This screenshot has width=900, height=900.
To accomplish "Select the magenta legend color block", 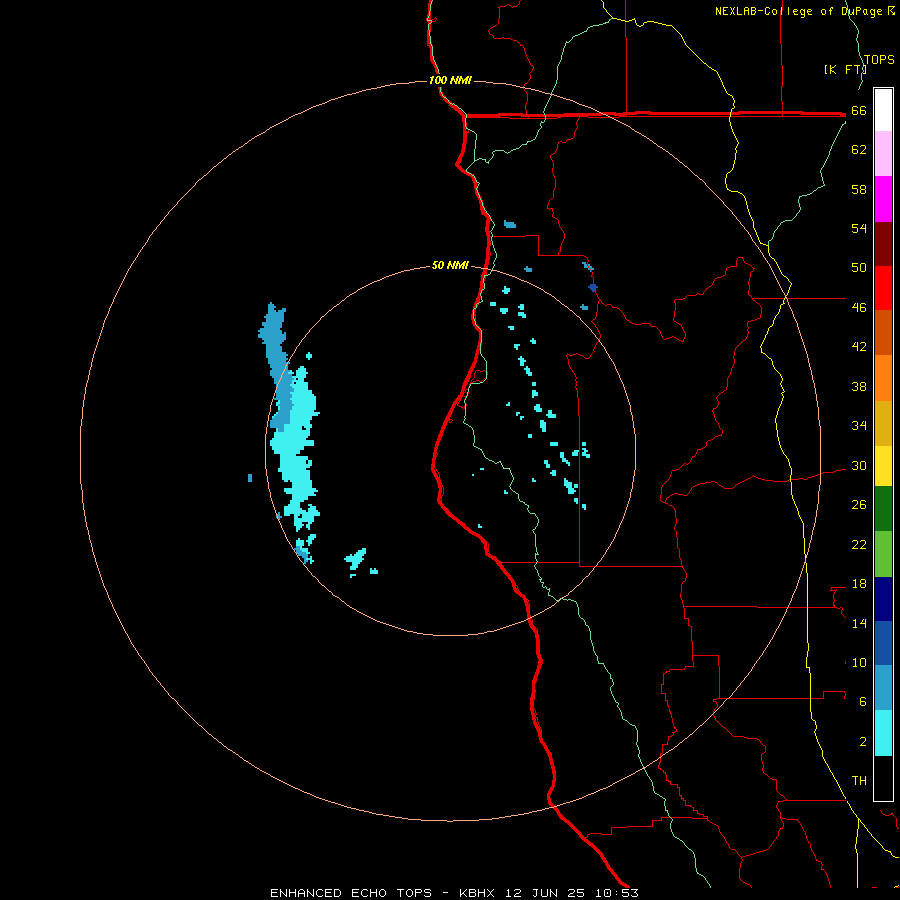I will 883,199.
